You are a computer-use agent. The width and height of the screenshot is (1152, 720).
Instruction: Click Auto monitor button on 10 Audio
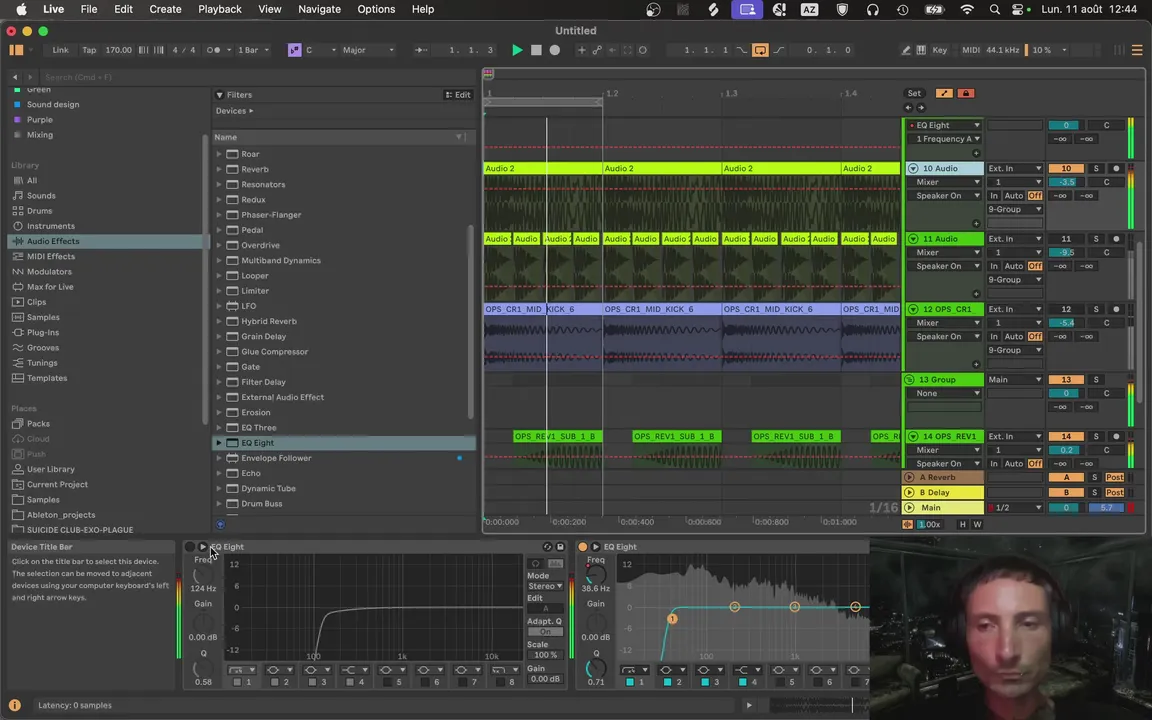coord(1013,196)
